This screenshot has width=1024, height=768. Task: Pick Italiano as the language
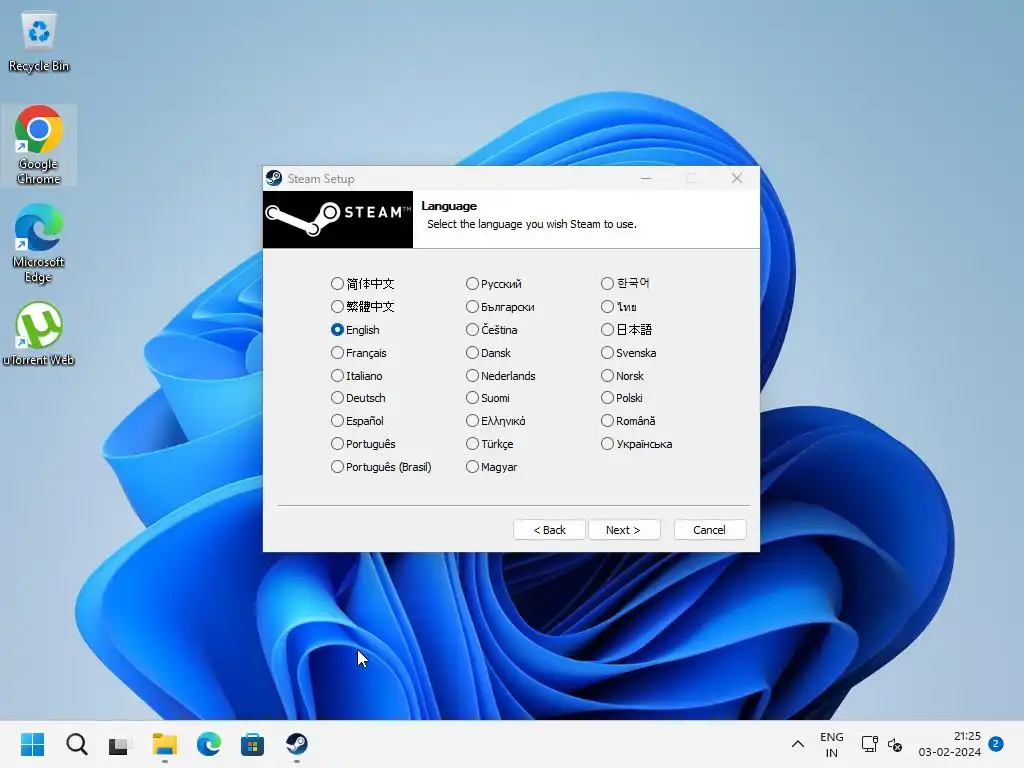tap(357, 376)
